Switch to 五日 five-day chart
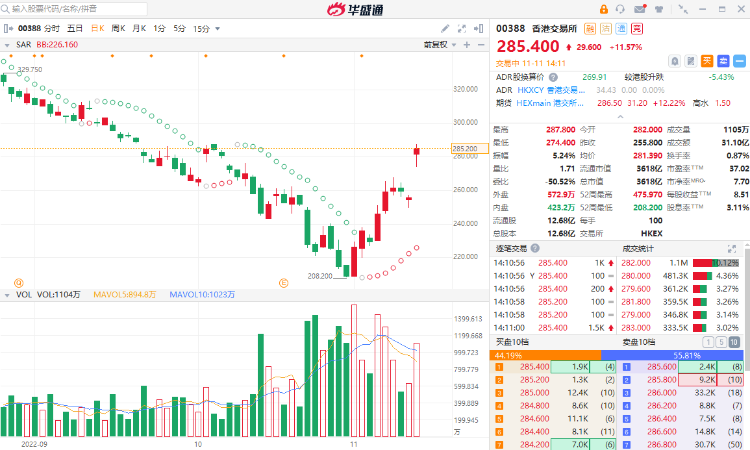750x450 pixels. click(x=75, y=29)
